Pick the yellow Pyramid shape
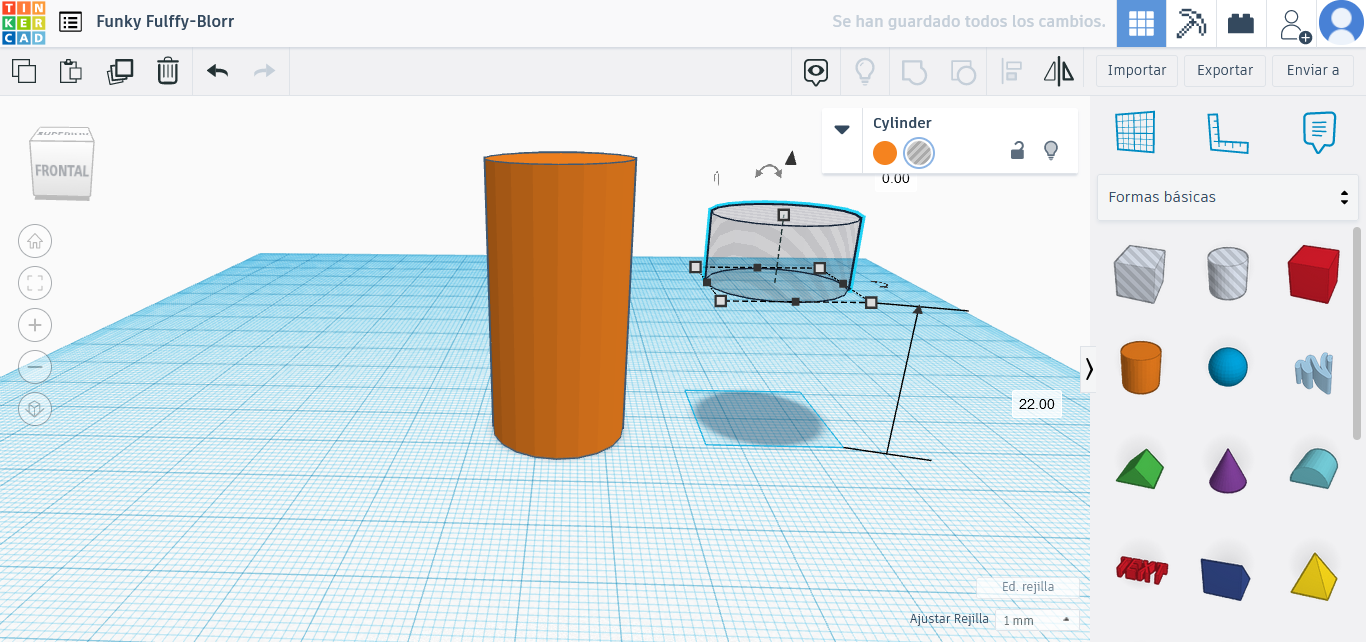The image size is (1366, 642). pyautogui.click(x=1313, y=575)
